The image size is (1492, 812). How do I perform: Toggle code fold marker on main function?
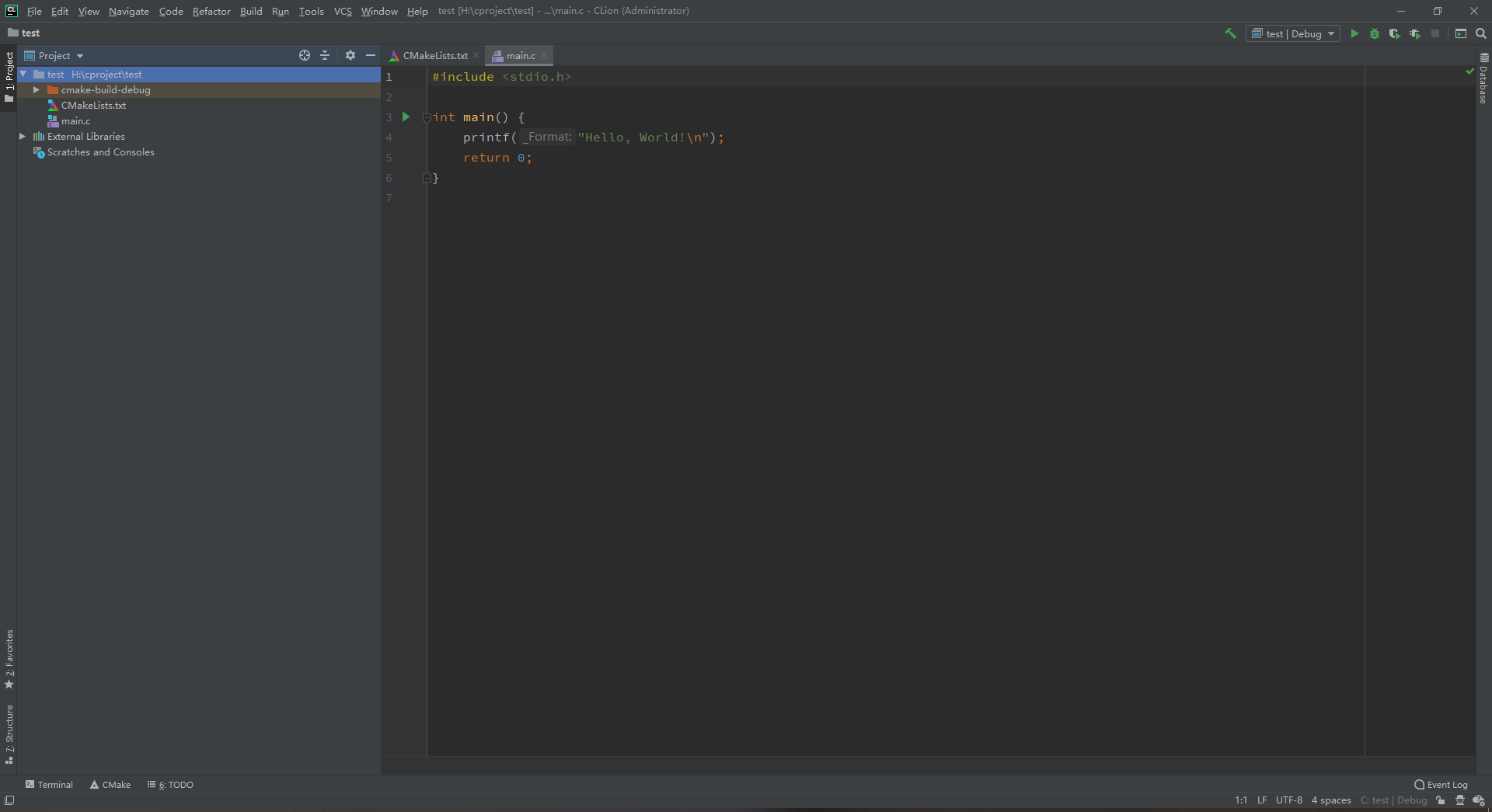click(x=427, y=118)
